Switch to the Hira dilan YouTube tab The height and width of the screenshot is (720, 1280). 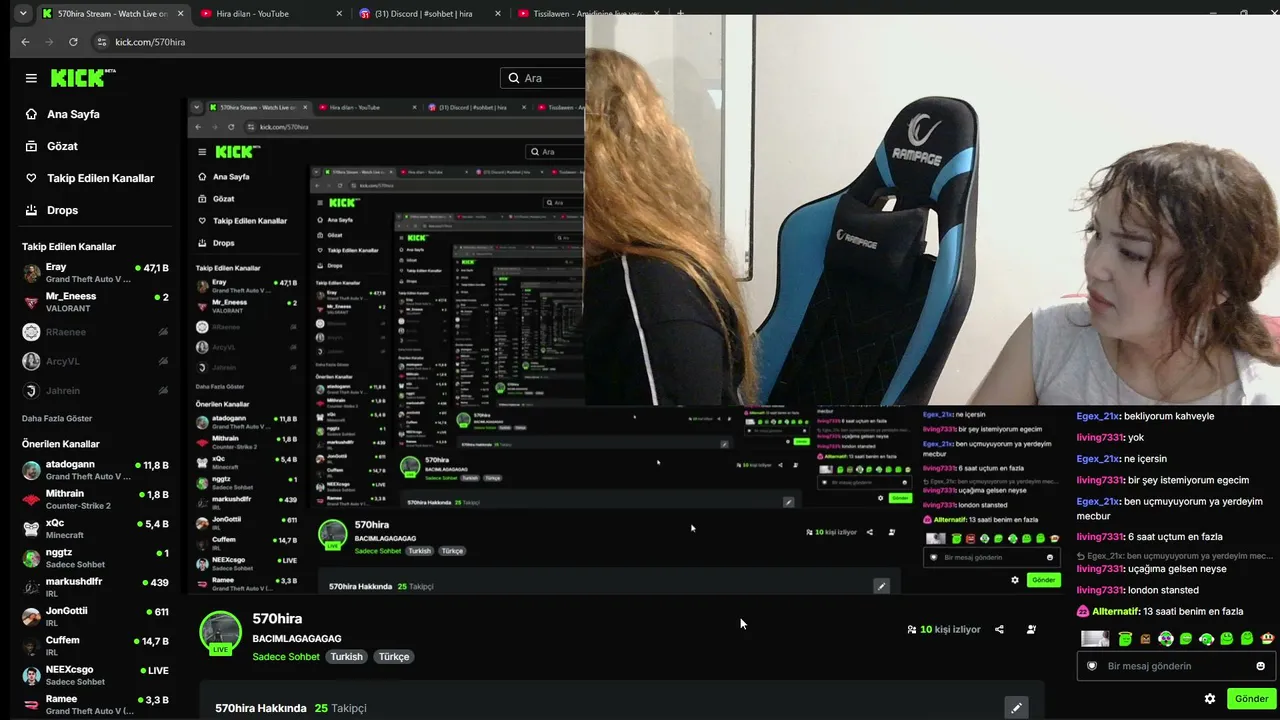pyautogui.click(x=270, y=14)
